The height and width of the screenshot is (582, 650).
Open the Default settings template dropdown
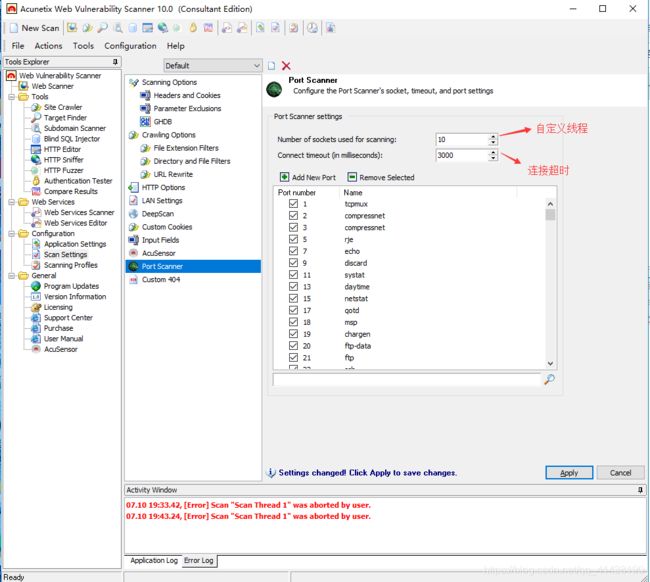pyautogui.click(x=213, y=65)
